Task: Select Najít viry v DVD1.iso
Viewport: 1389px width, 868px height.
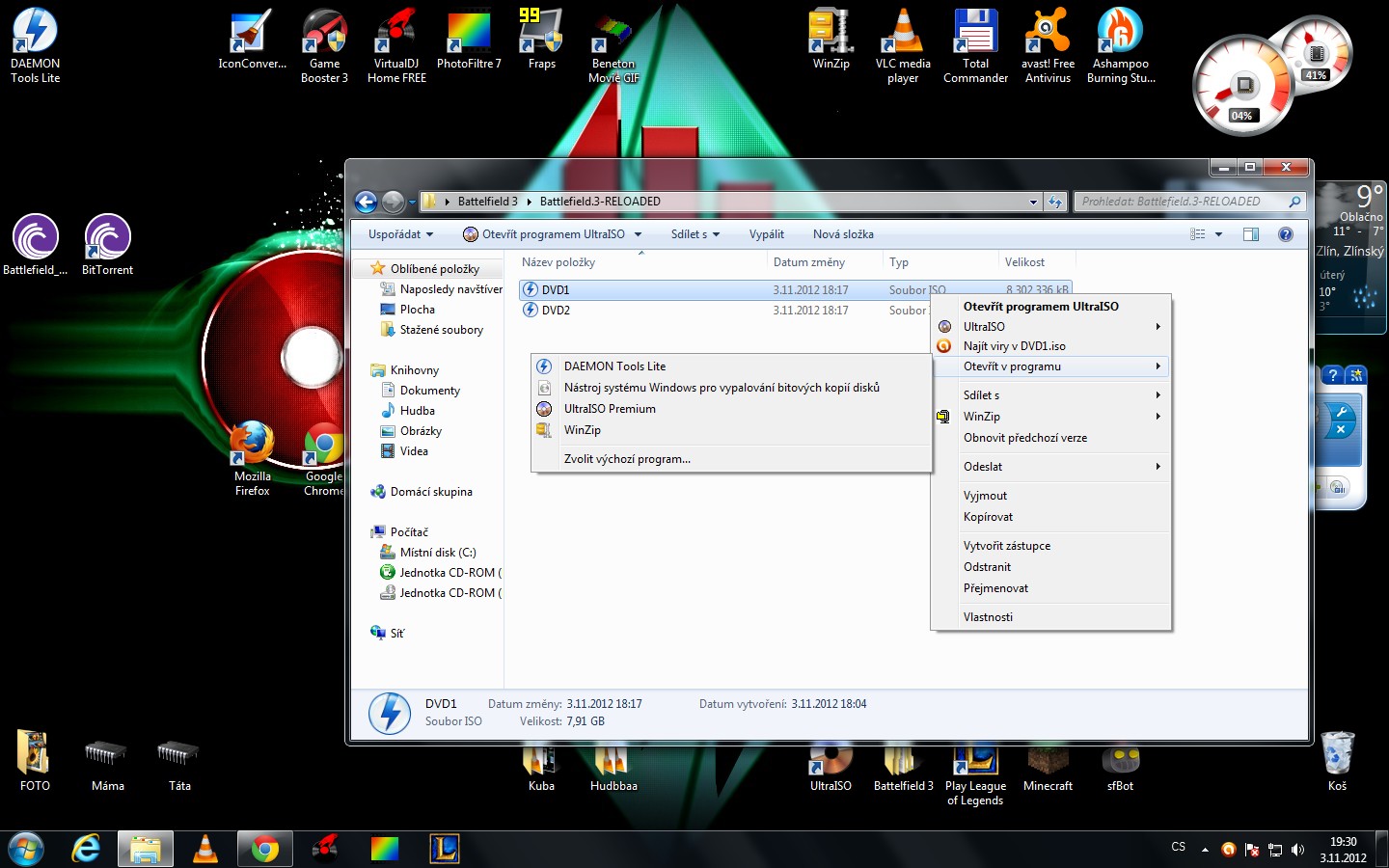Action: [1050, 346]
